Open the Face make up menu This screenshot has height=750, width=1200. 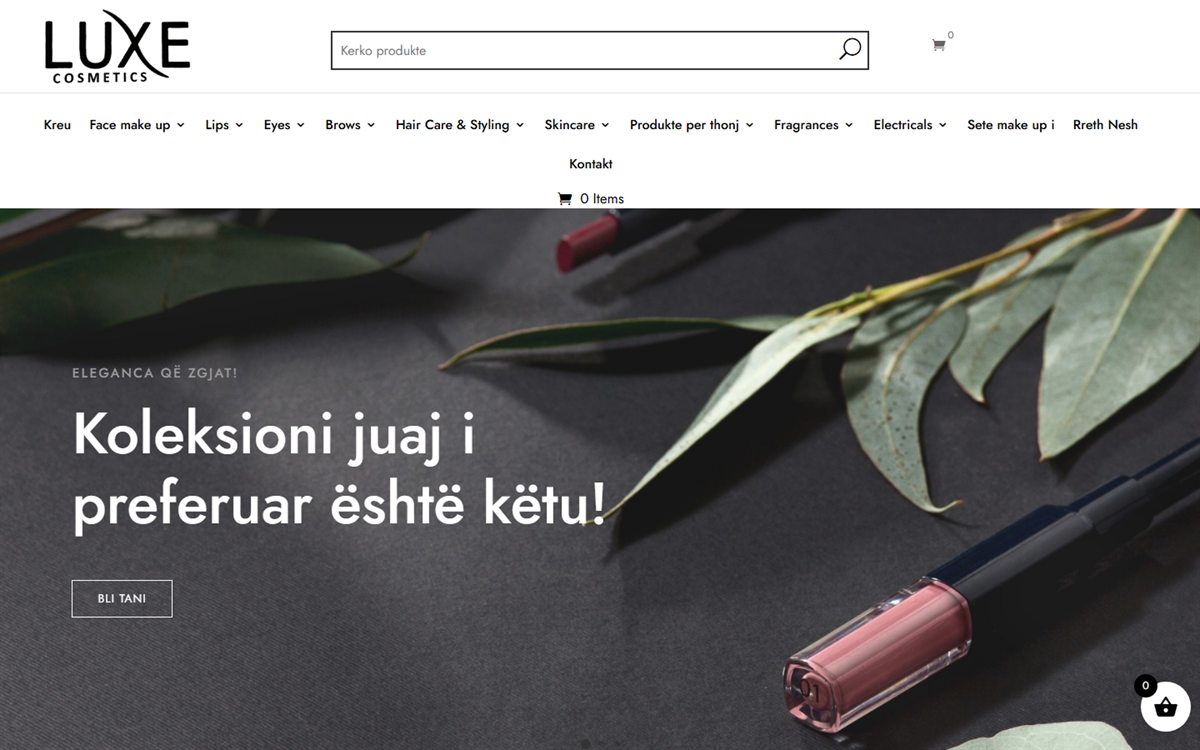point(130,125)
